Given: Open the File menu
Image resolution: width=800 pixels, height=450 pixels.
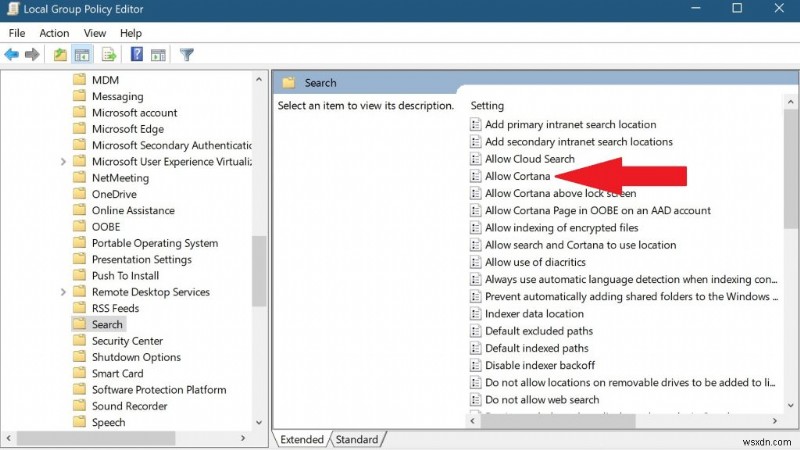Looking at the screenshot, I should 17,33.
